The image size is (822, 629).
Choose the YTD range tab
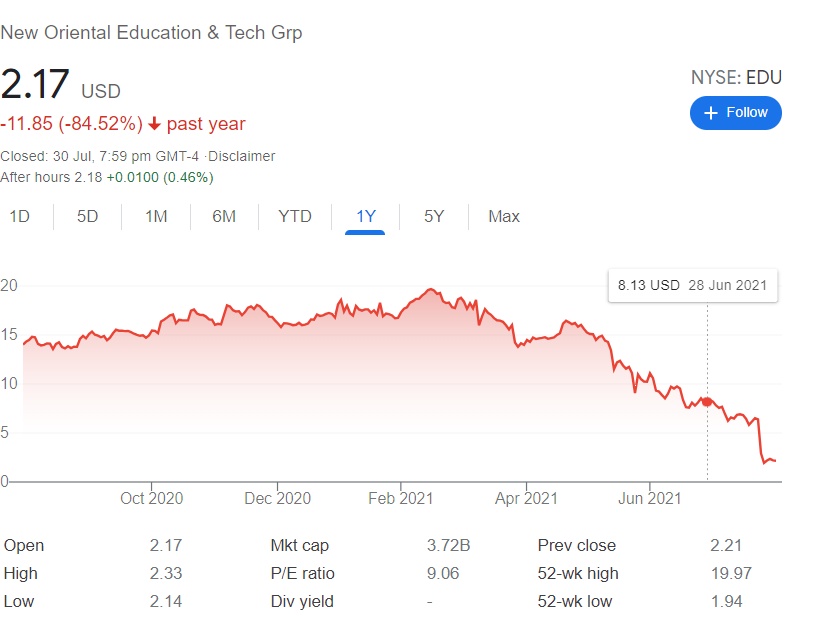[x=295, y=216]
